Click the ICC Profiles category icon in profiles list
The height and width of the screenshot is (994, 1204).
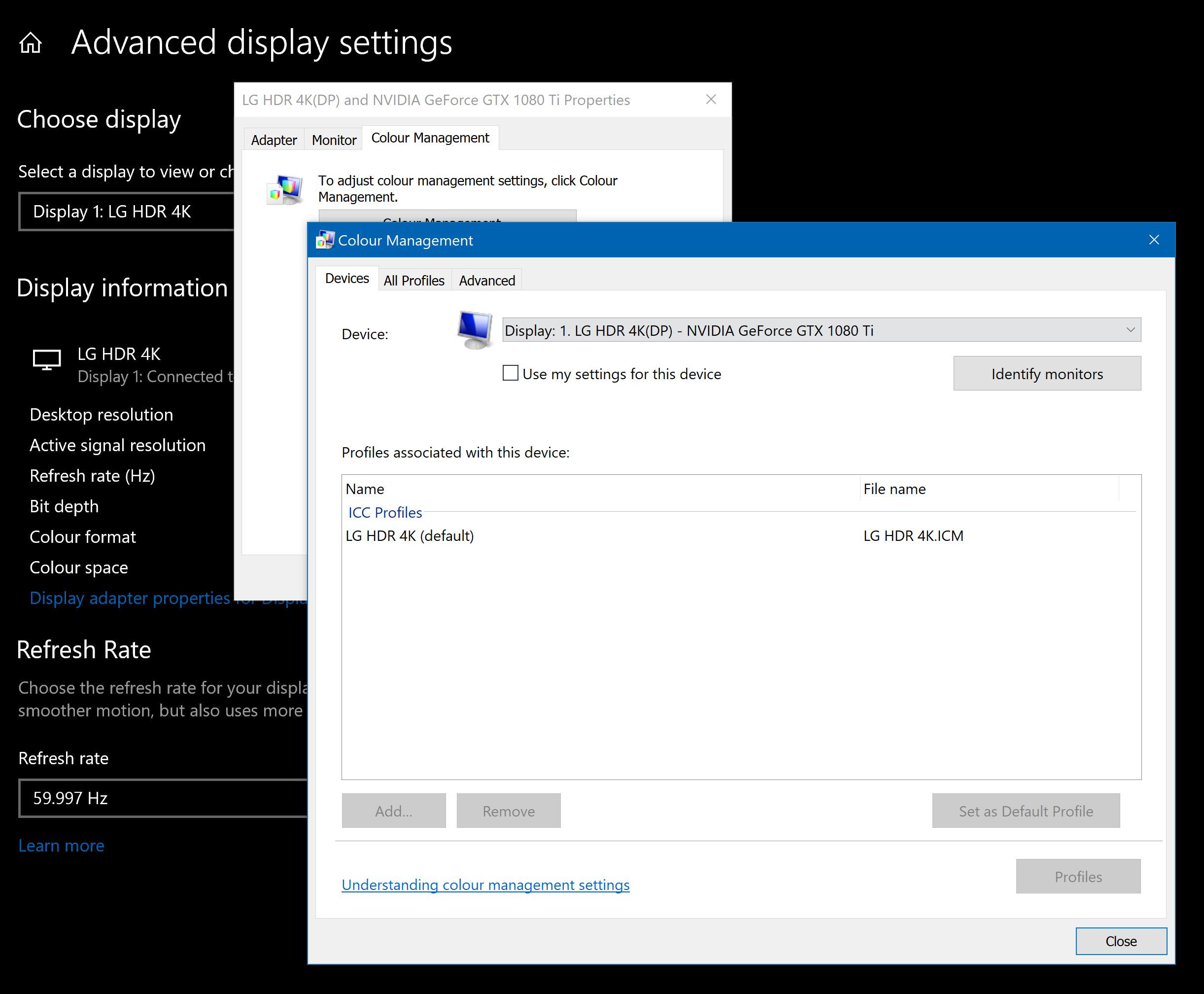pos(385,512)
